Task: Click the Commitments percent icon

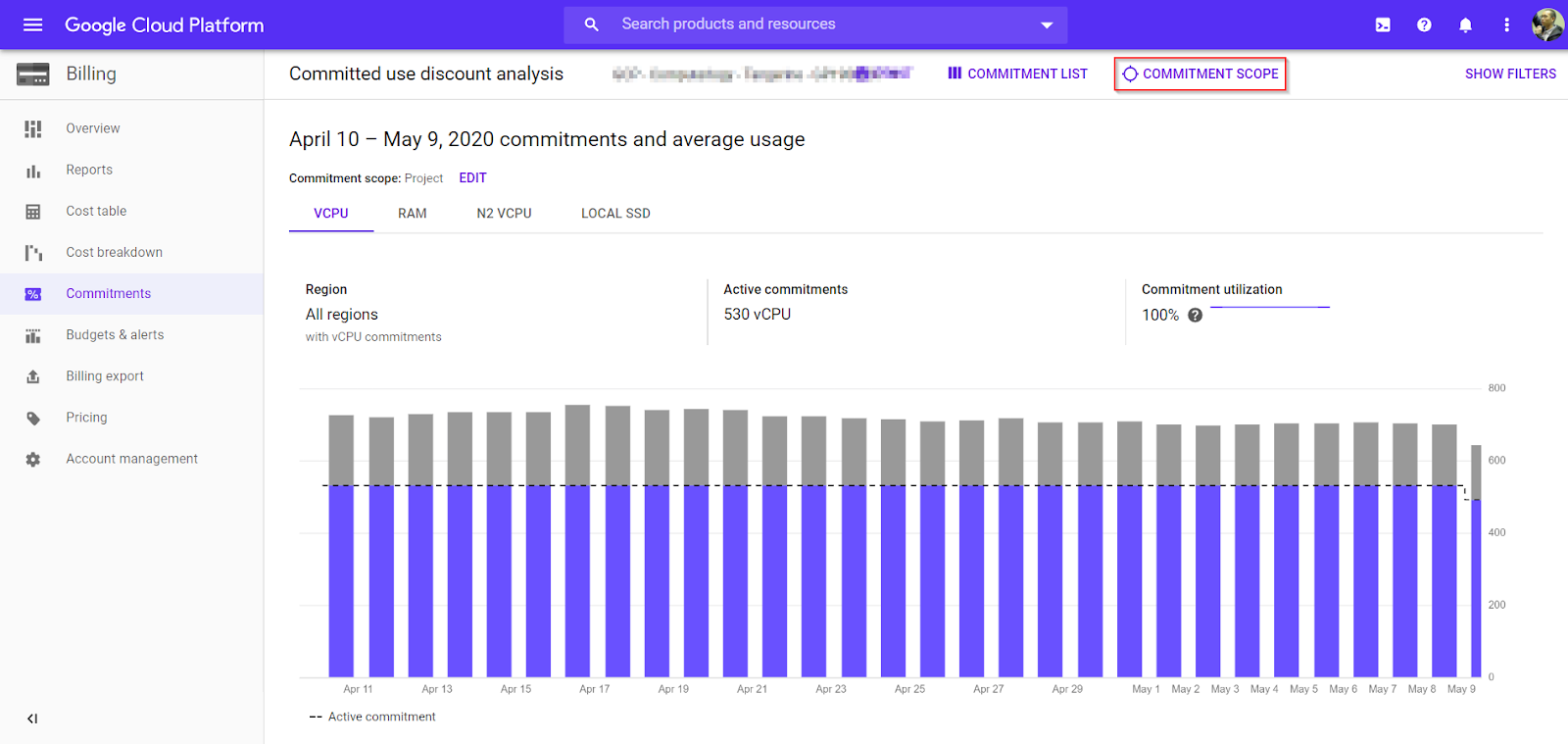Action: pyautogui.click(x=33, y=294)
